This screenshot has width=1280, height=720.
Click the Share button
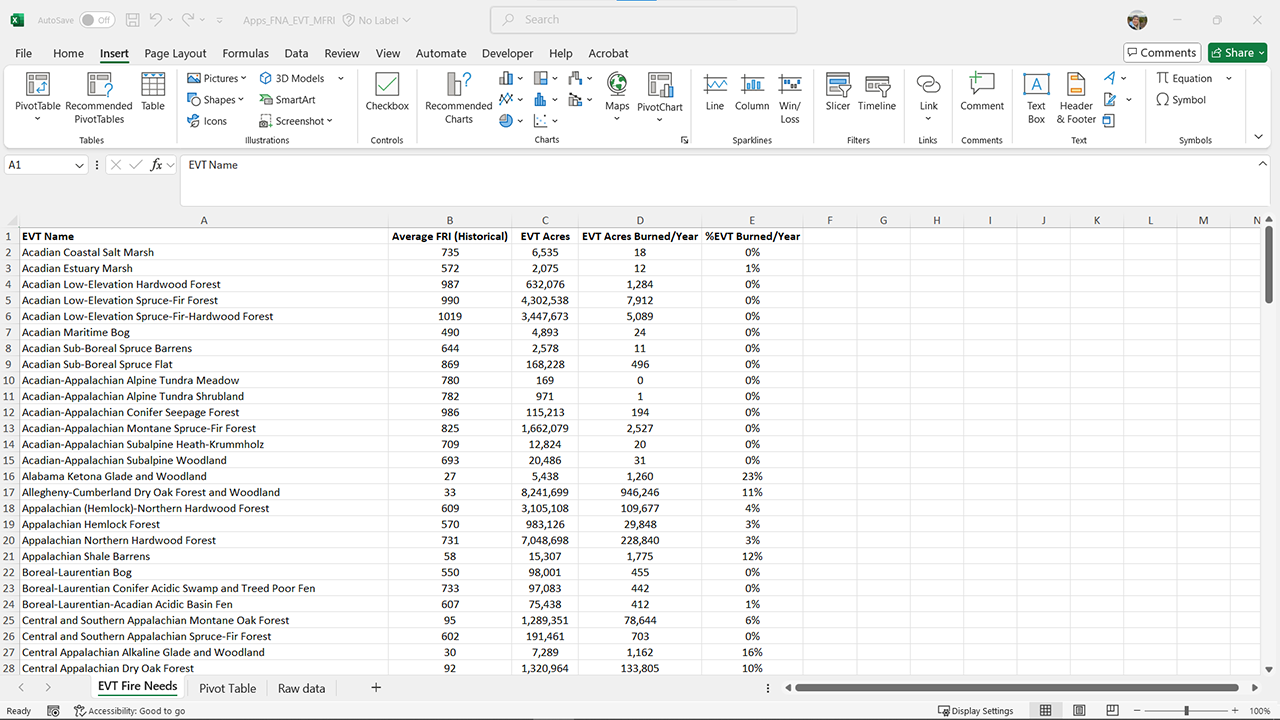pyautogui.click(x=1236, y=52)
